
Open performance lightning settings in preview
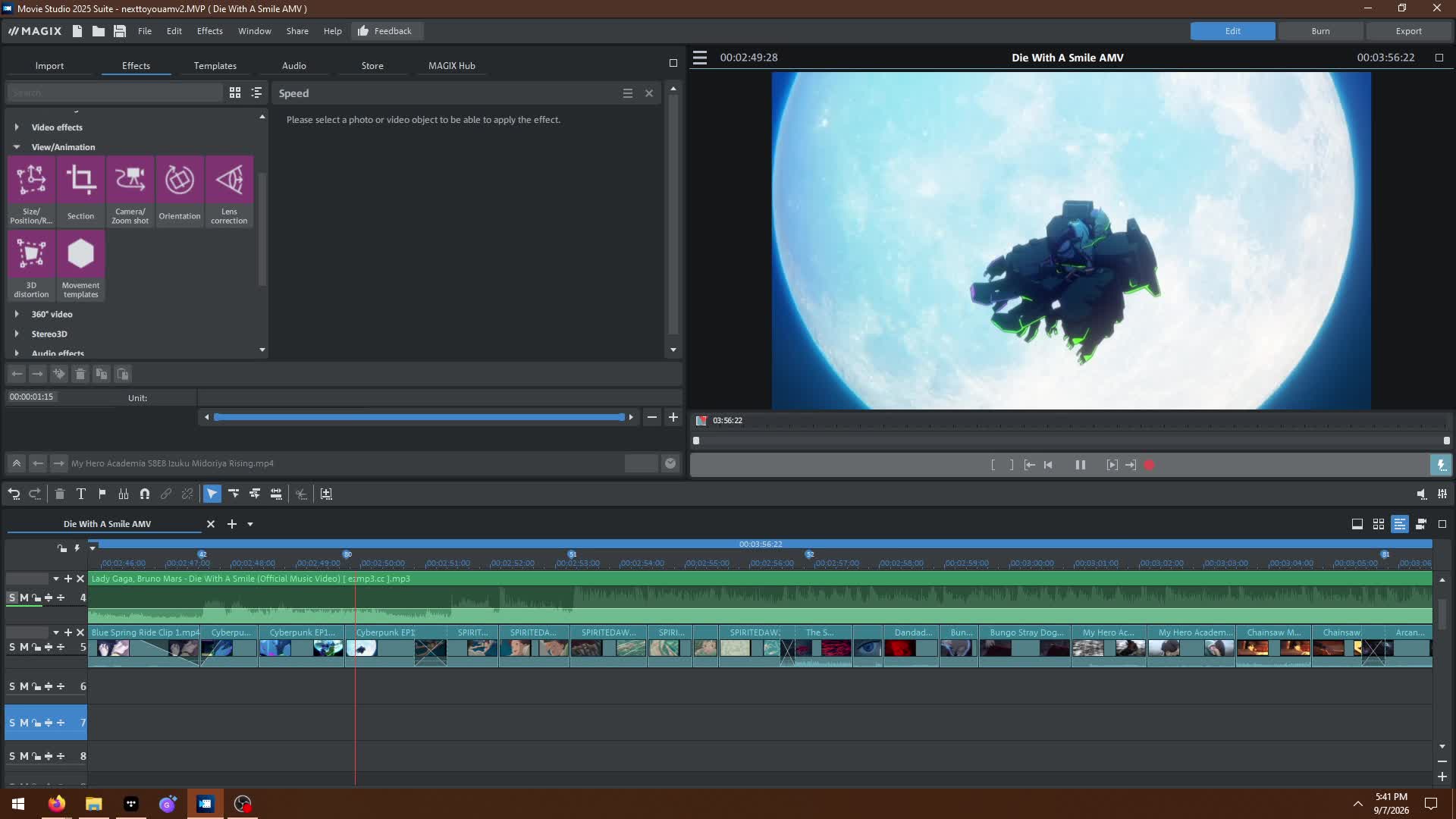(1441, 466)
